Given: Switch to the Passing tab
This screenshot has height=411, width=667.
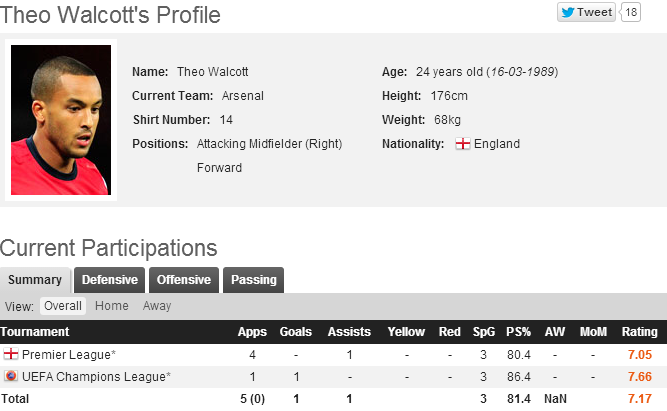Looking at the screenshot, I should coord(254,280).
